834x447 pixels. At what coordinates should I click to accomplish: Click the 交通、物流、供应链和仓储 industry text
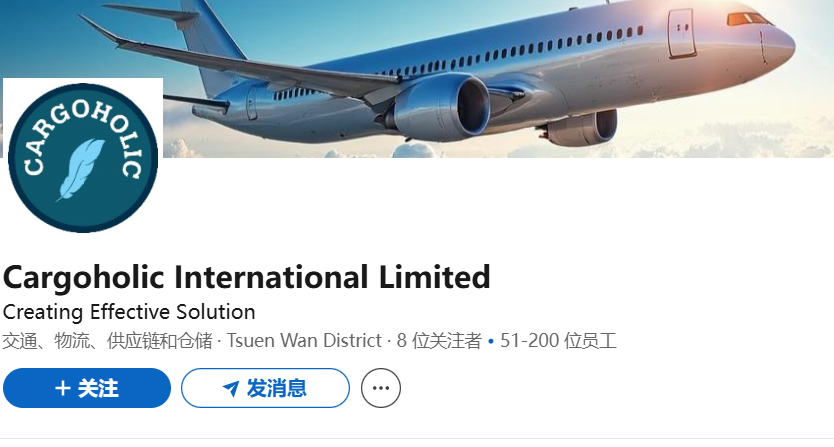(107, 341)
